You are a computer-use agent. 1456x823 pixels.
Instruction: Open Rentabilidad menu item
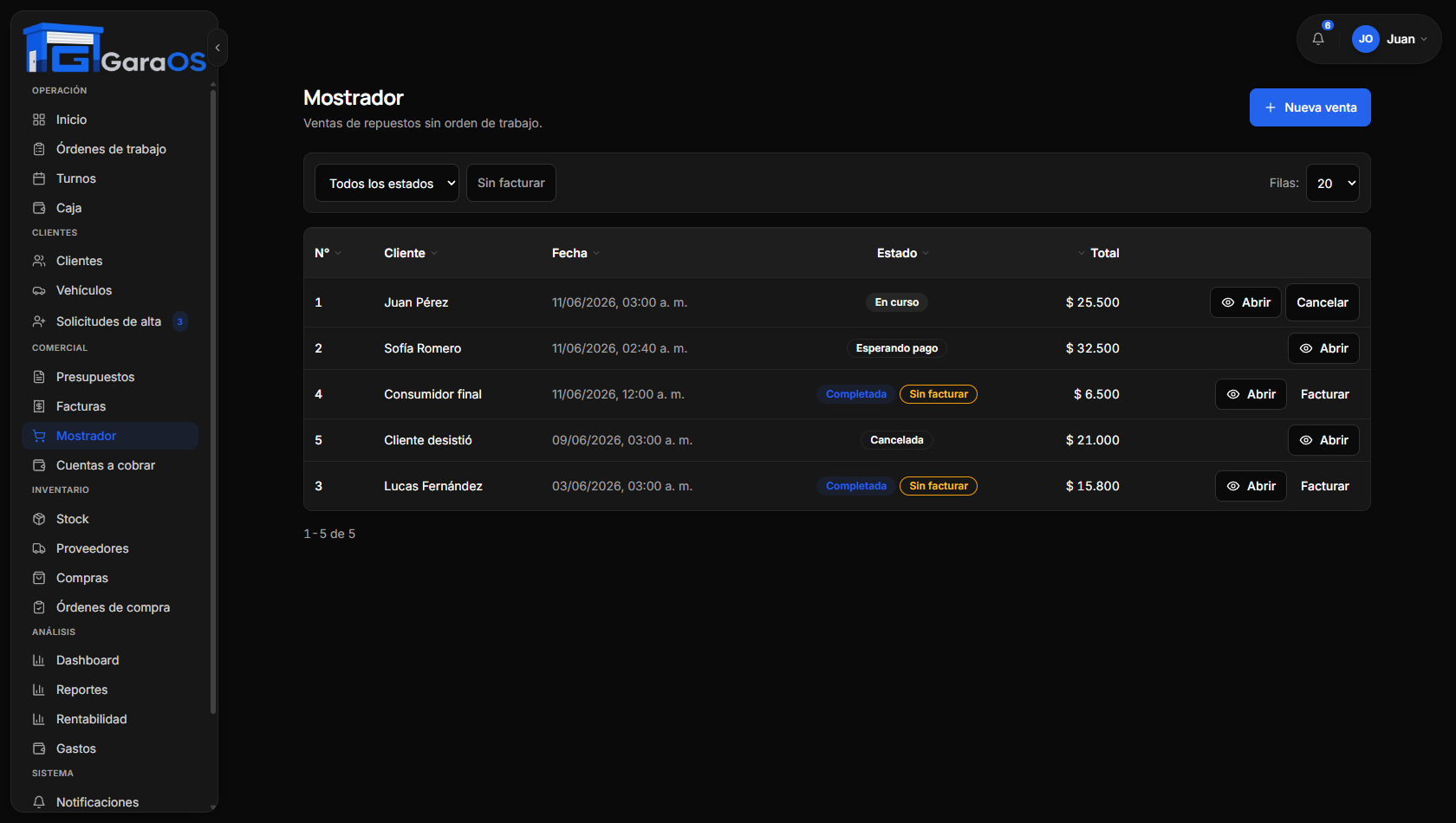pyautogui.click(x=110, y=719)
